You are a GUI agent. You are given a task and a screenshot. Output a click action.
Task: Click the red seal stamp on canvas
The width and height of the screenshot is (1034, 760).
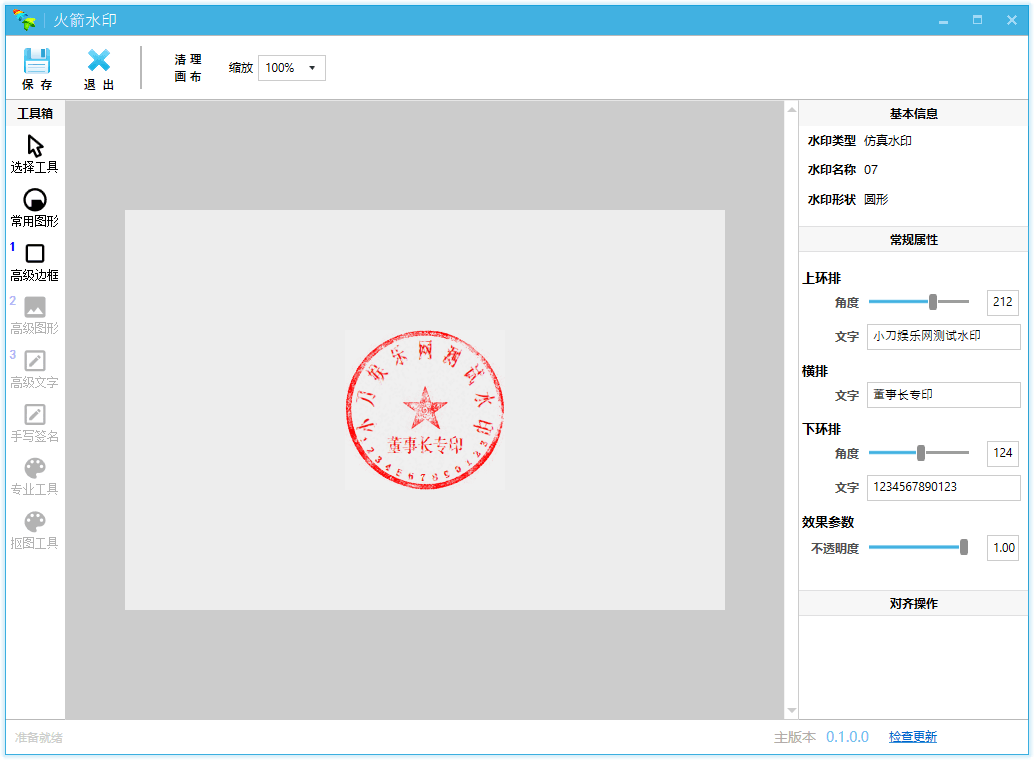click(425, 410)
